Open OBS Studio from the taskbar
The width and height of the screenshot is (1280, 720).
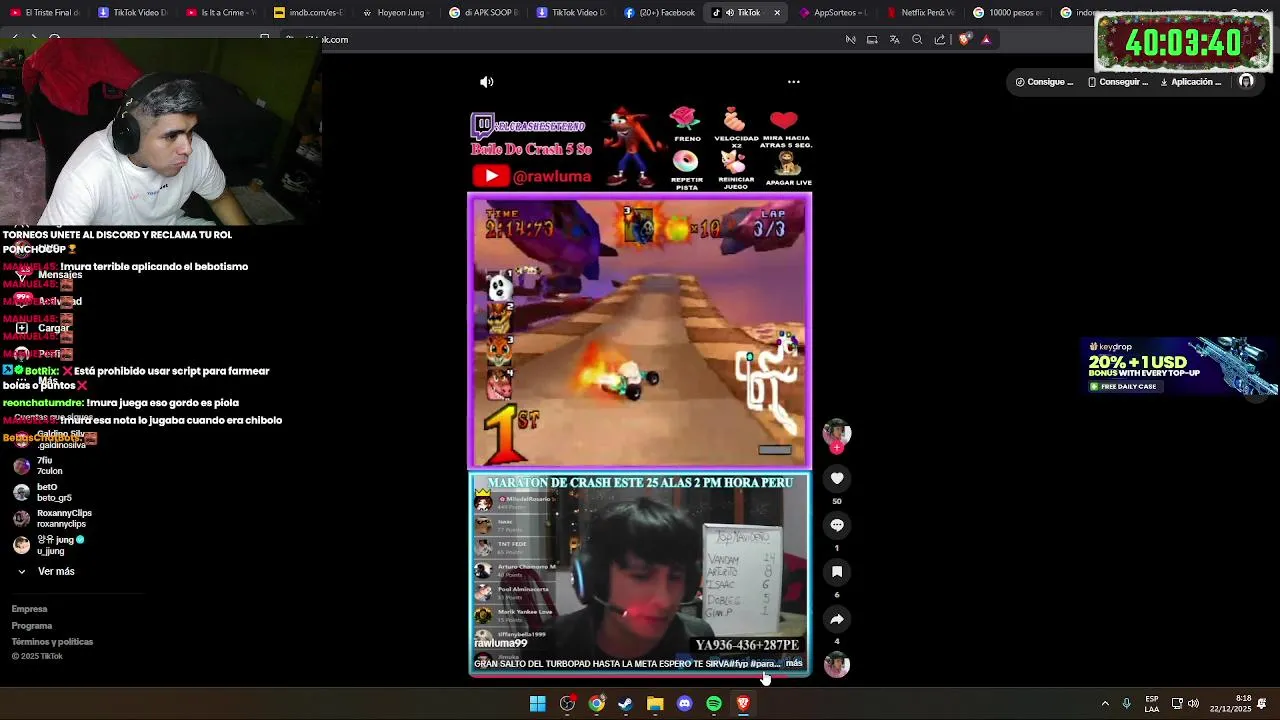pos(567,704)
